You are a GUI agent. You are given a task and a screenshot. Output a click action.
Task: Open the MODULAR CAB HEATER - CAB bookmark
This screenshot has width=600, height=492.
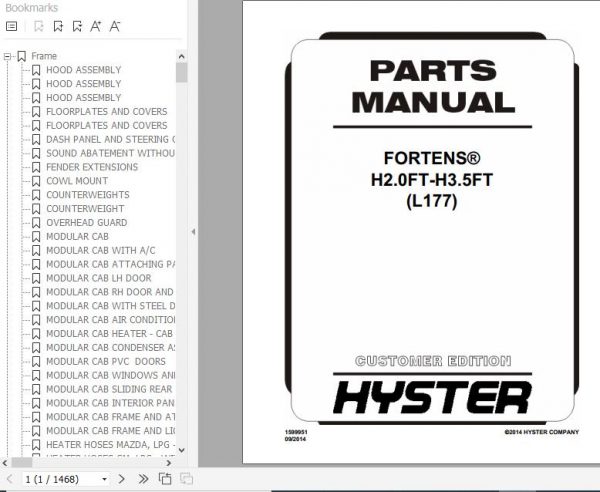coord(109,334)
